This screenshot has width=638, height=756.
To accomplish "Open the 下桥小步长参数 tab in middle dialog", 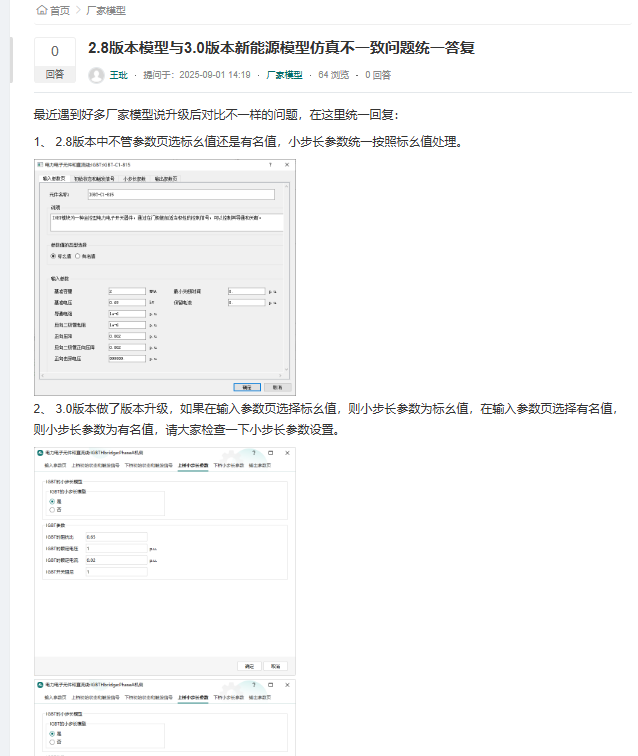I will 229,466.
